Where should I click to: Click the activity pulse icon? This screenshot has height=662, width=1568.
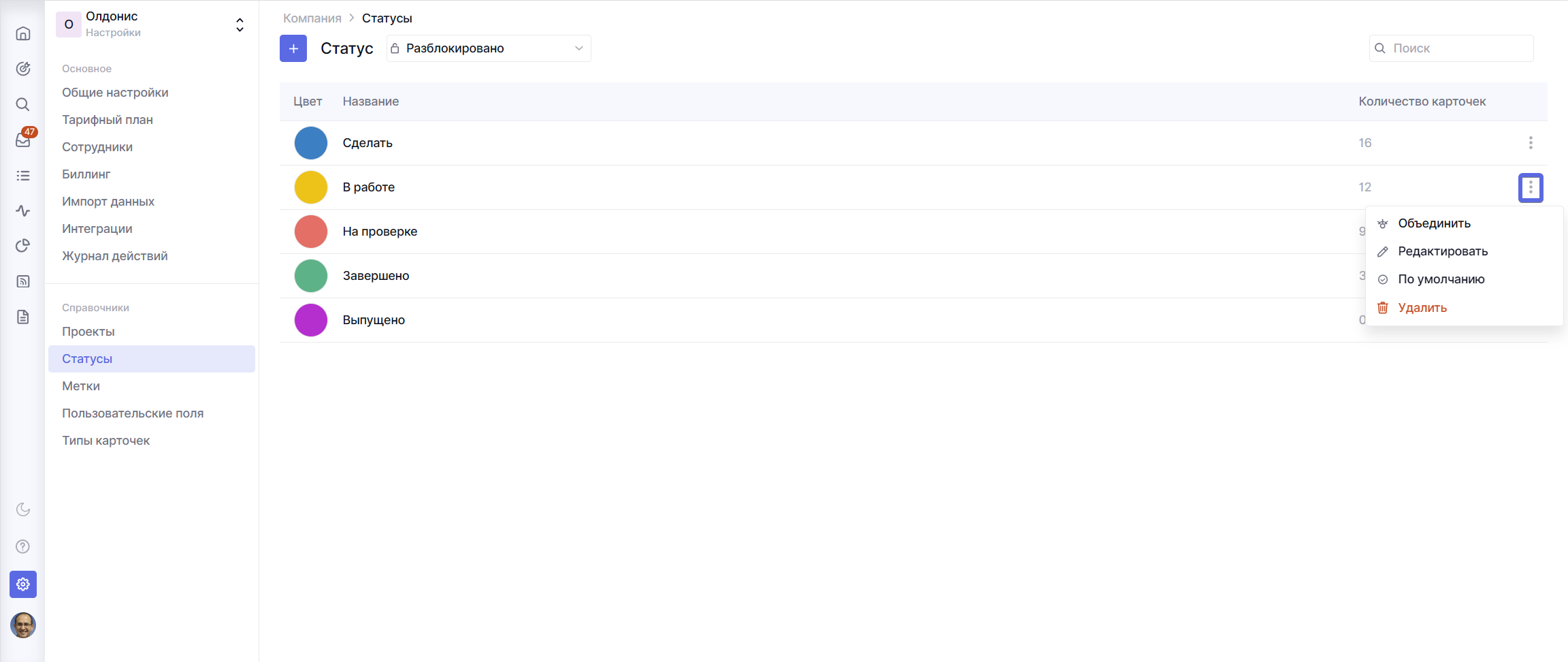(x=23, y=210)
